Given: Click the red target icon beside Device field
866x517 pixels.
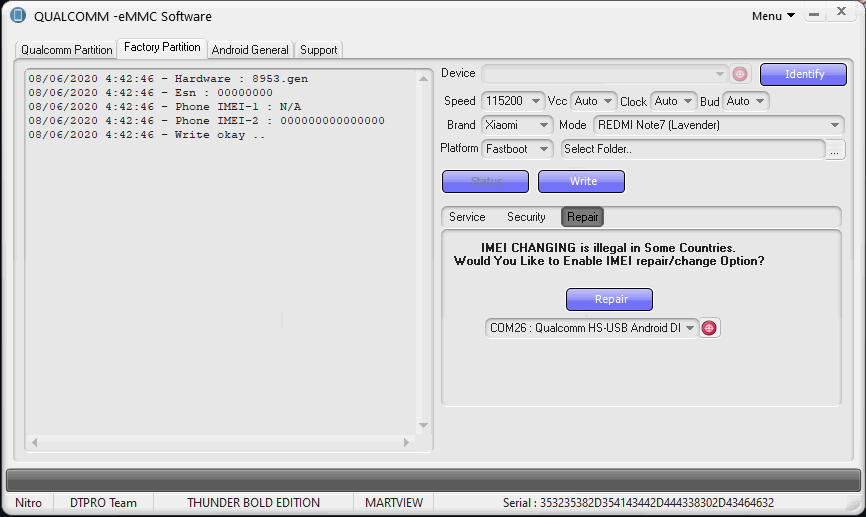Looking at the screenshot, I should tap(740, 73).
